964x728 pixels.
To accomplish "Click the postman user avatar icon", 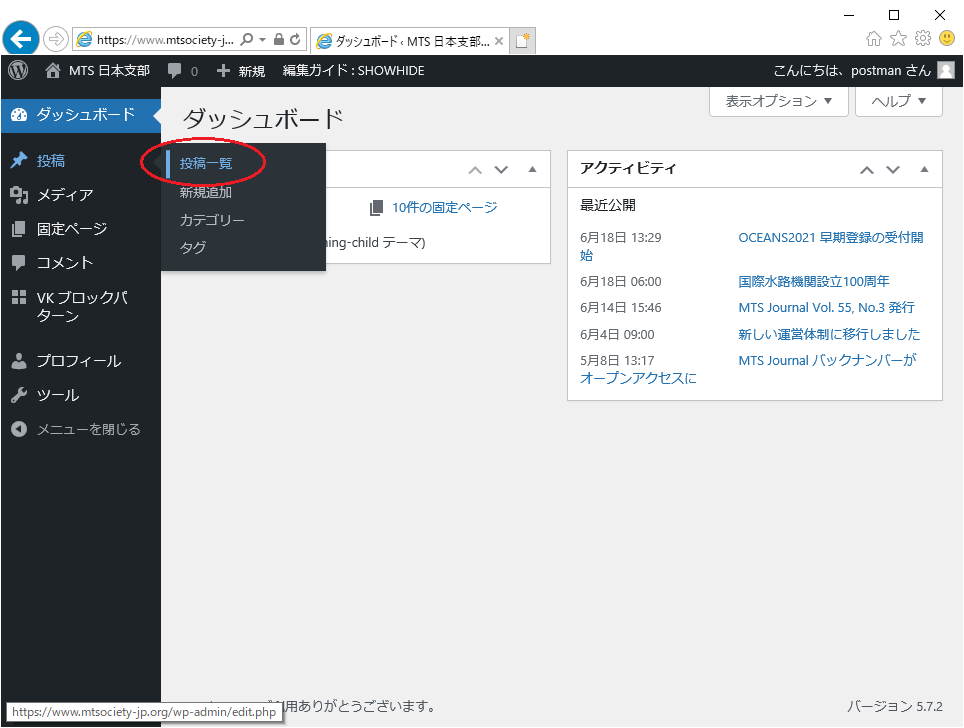I will tap(946, 71).
